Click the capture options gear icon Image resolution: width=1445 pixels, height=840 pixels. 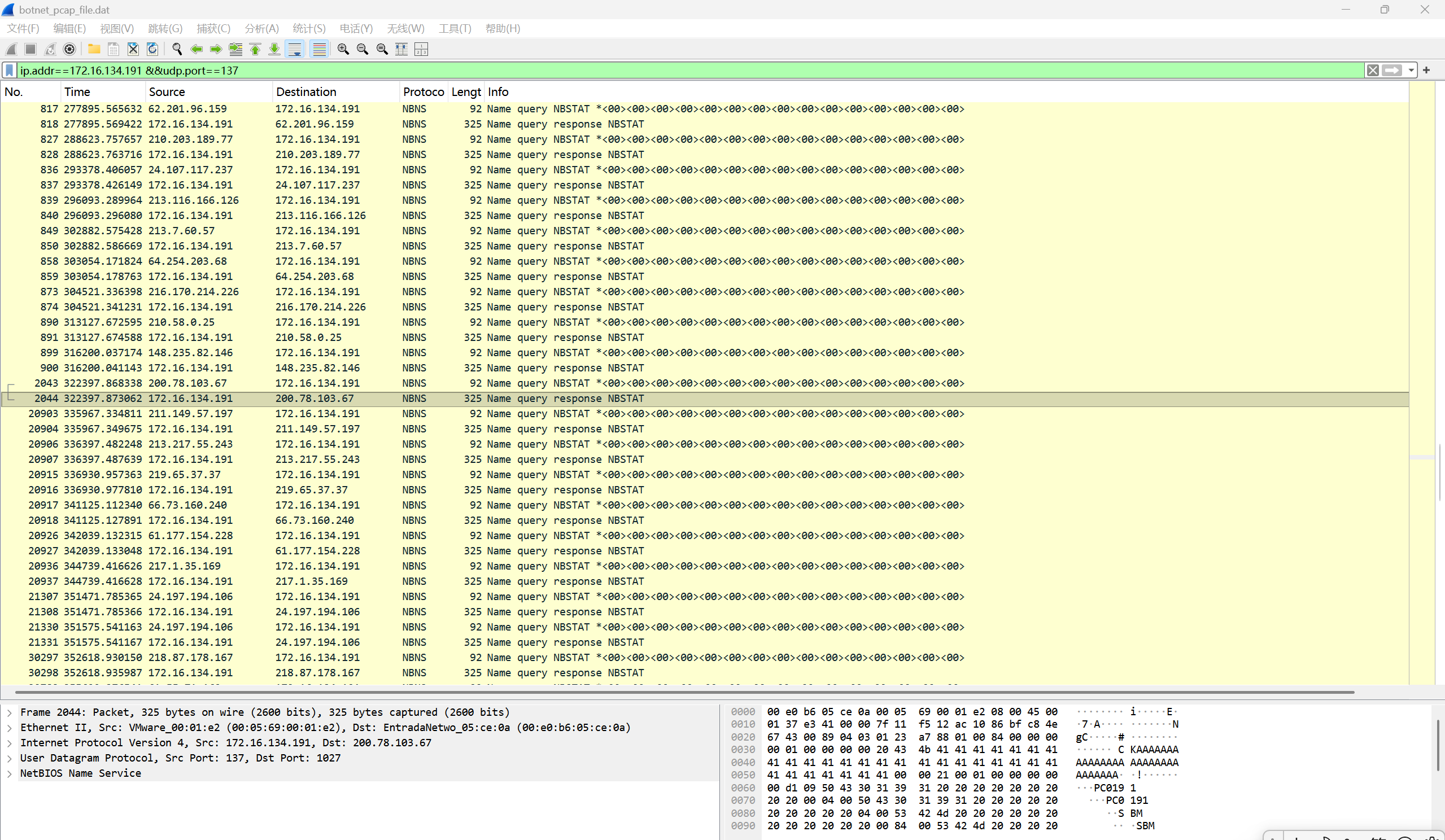[69, 49]
